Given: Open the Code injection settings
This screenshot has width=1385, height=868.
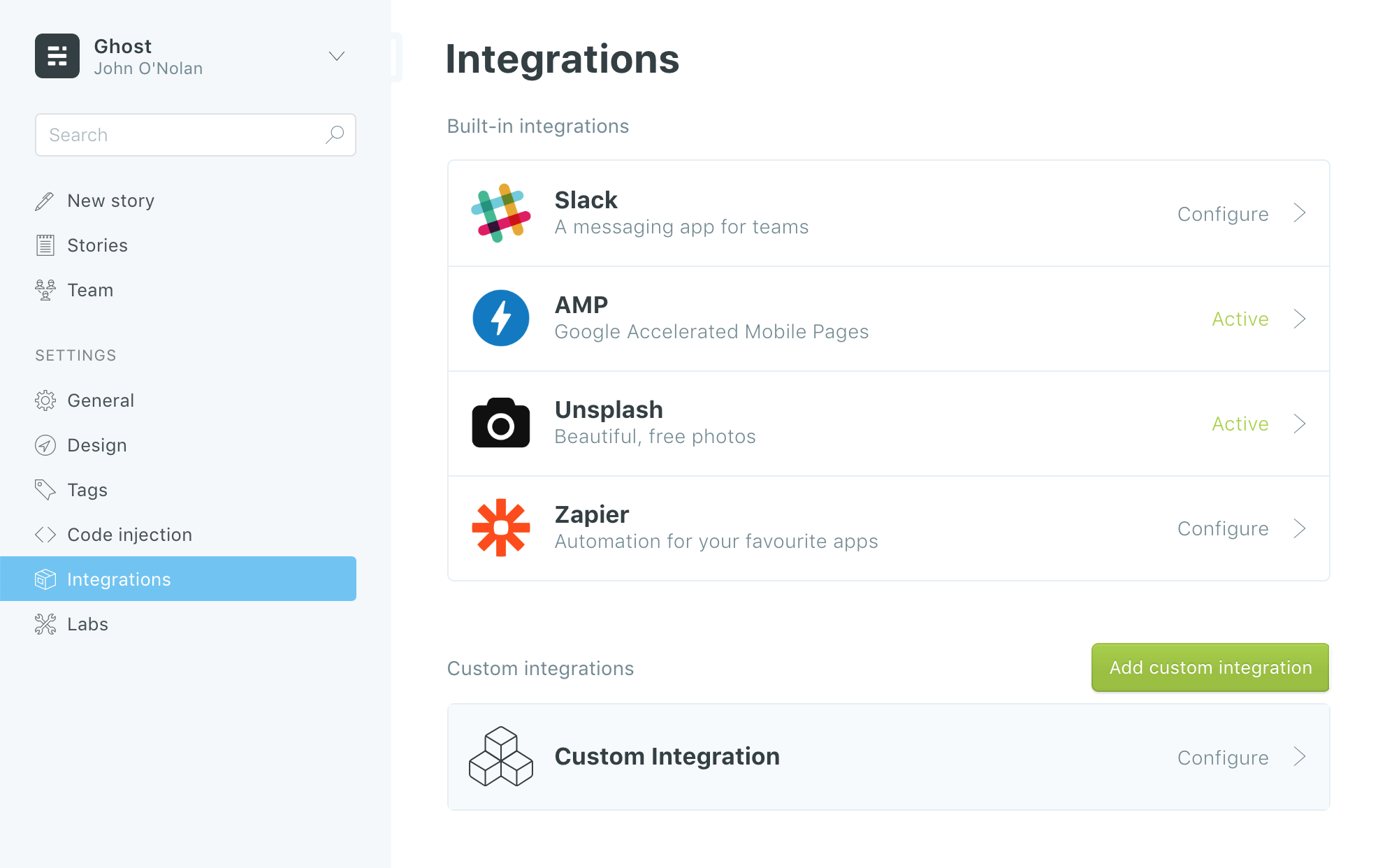Looking at the screenshot, I should point(129,535).
